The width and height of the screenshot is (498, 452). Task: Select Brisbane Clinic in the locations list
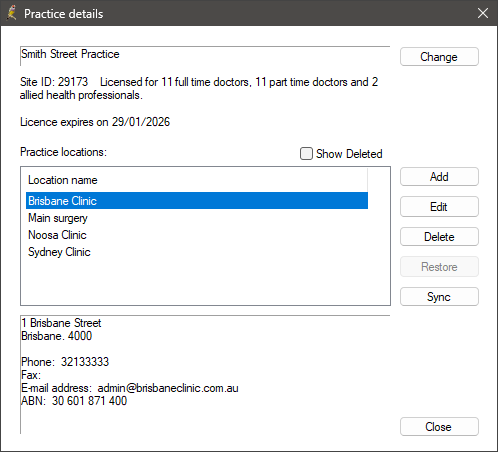coord(197,201)
